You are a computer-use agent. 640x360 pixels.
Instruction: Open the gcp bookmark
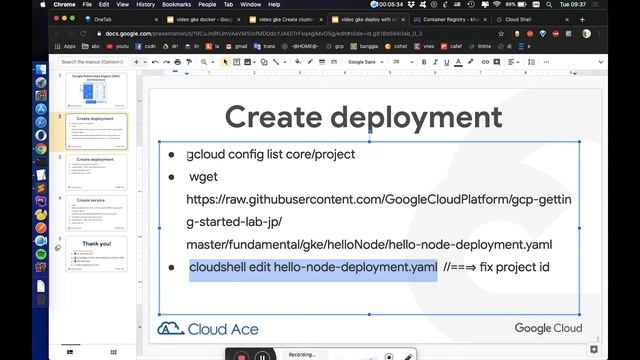(335, 47)
